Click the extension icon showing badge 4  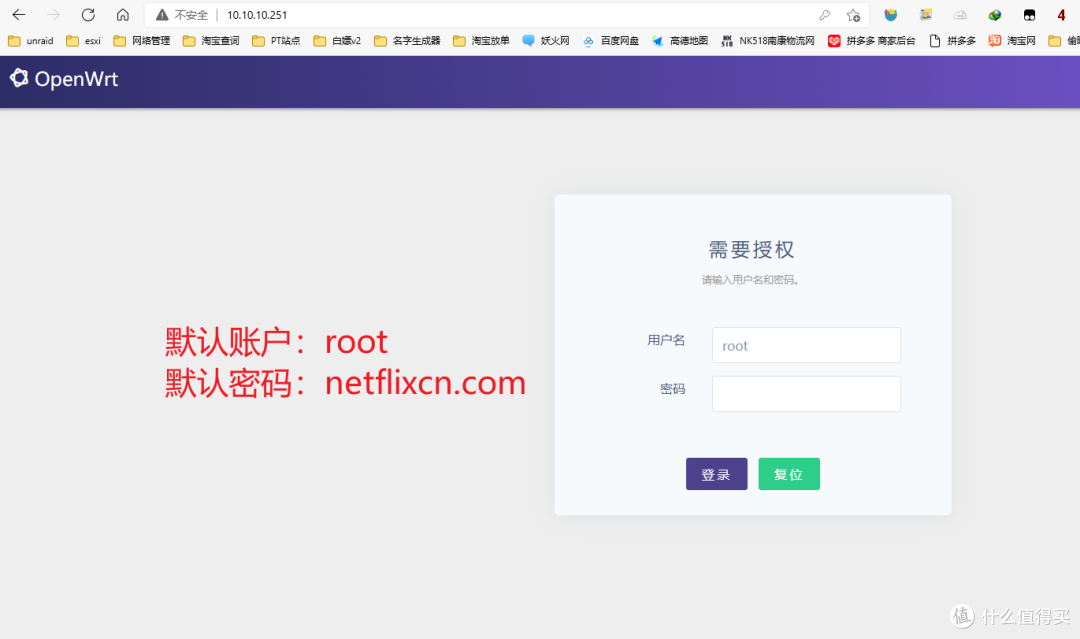point(1063,15)
